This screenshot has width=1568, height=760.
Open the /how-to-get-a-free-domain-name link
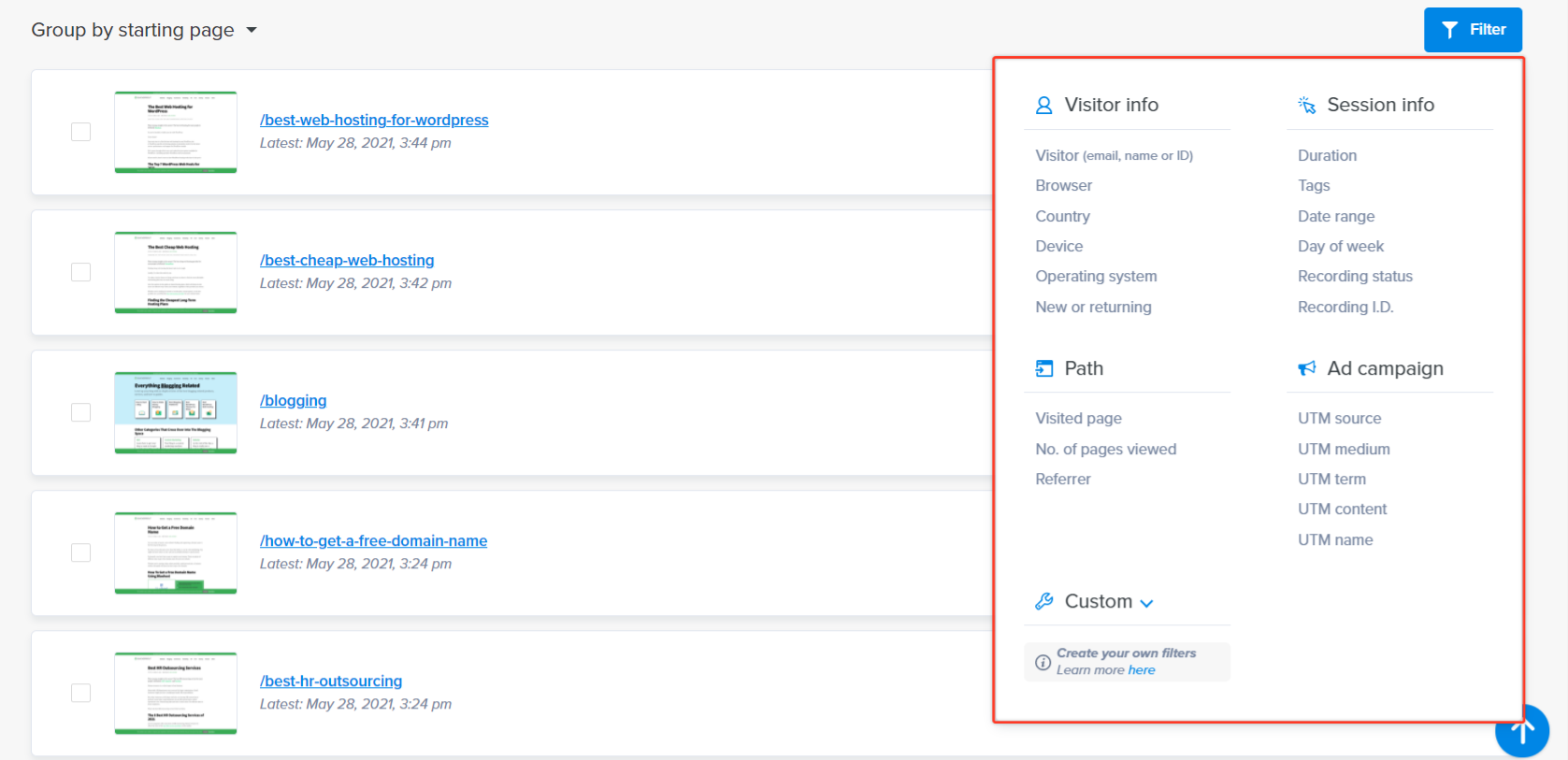373,540
